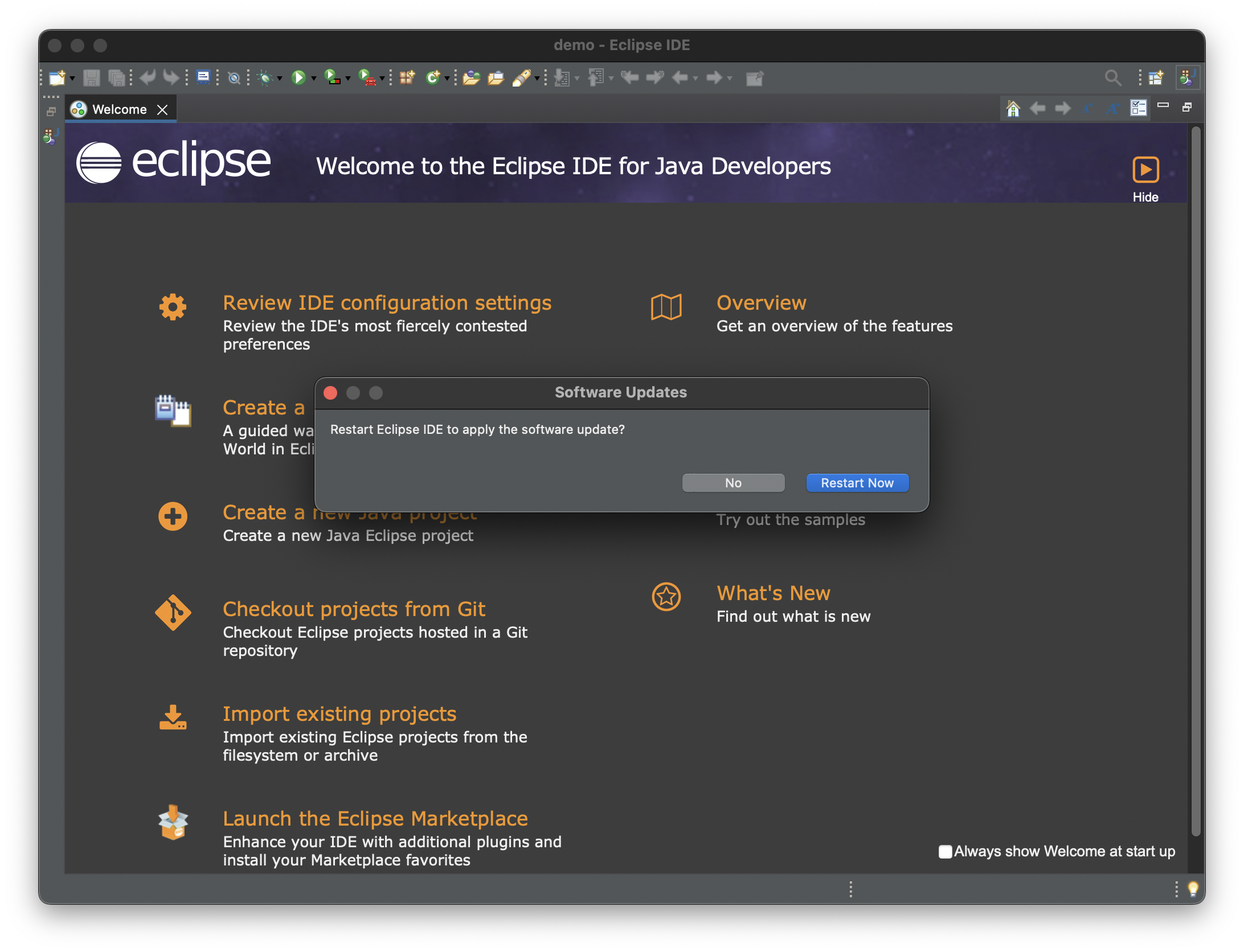Expand the Run button dropdown arrow
The height and width of the screenshot is (952, 1244).
[314, 78]
